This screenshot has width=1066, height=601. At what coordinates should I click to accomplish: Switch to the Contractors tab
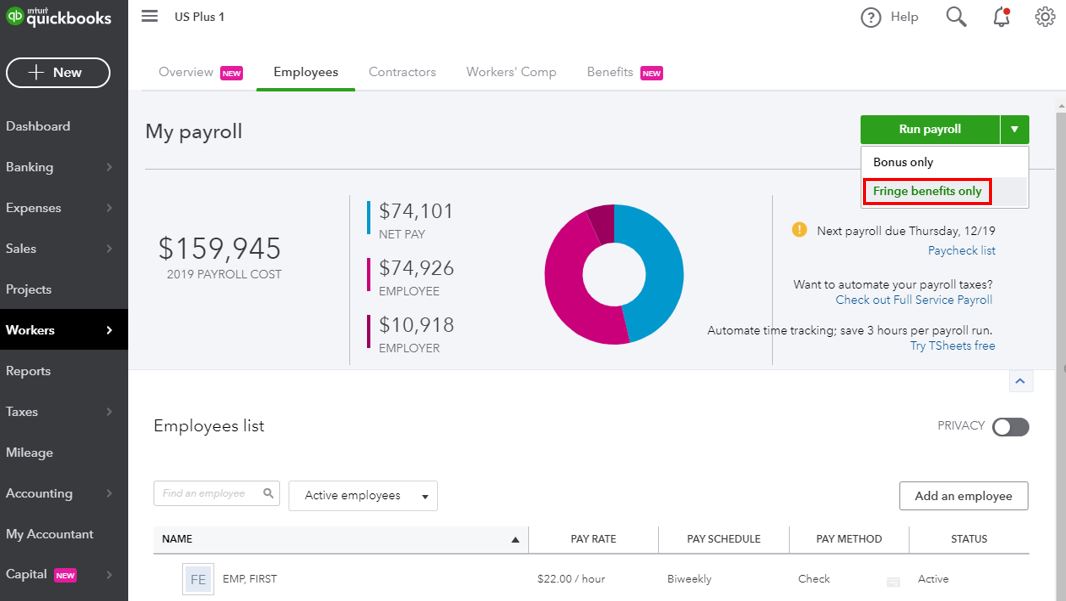pos(402,72)
